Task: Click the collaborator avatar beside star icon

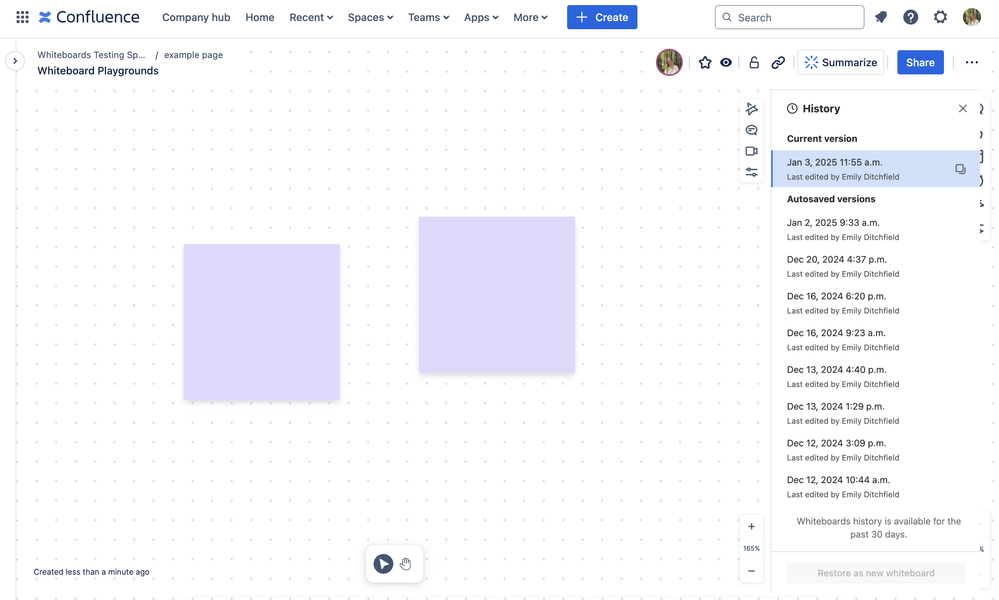Action: click(669, 62)
